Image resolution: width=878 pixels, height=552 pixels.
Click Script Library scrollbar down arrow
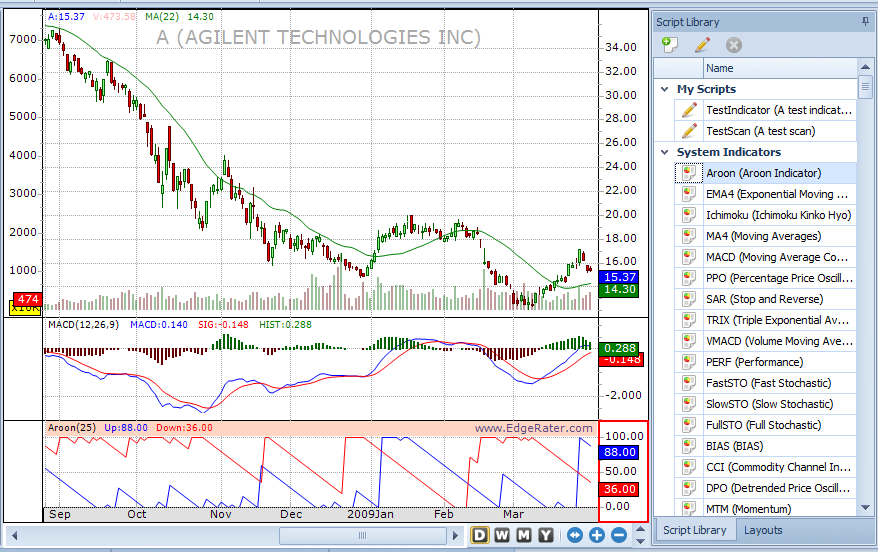coord(865,508)
